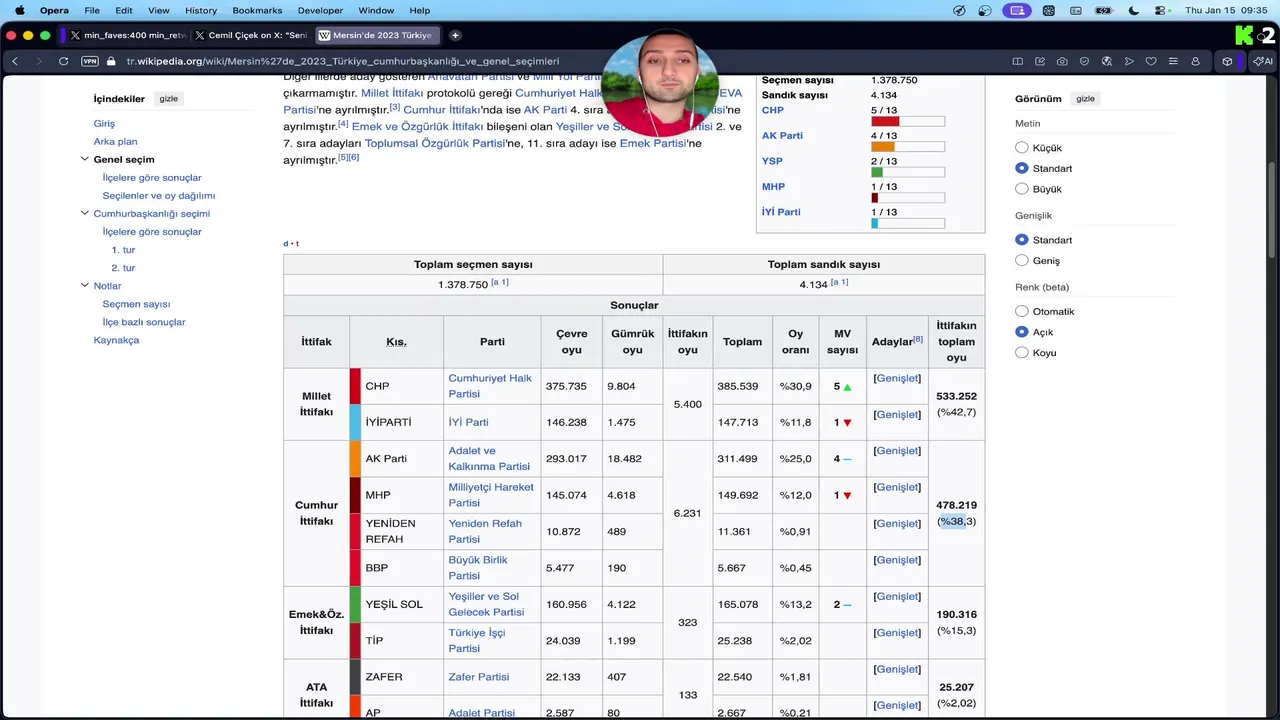Click the send paper-plane icon in toolbar
Image resolution: width=1280 pixels, height=720 pixels.
pos(1129,61)
